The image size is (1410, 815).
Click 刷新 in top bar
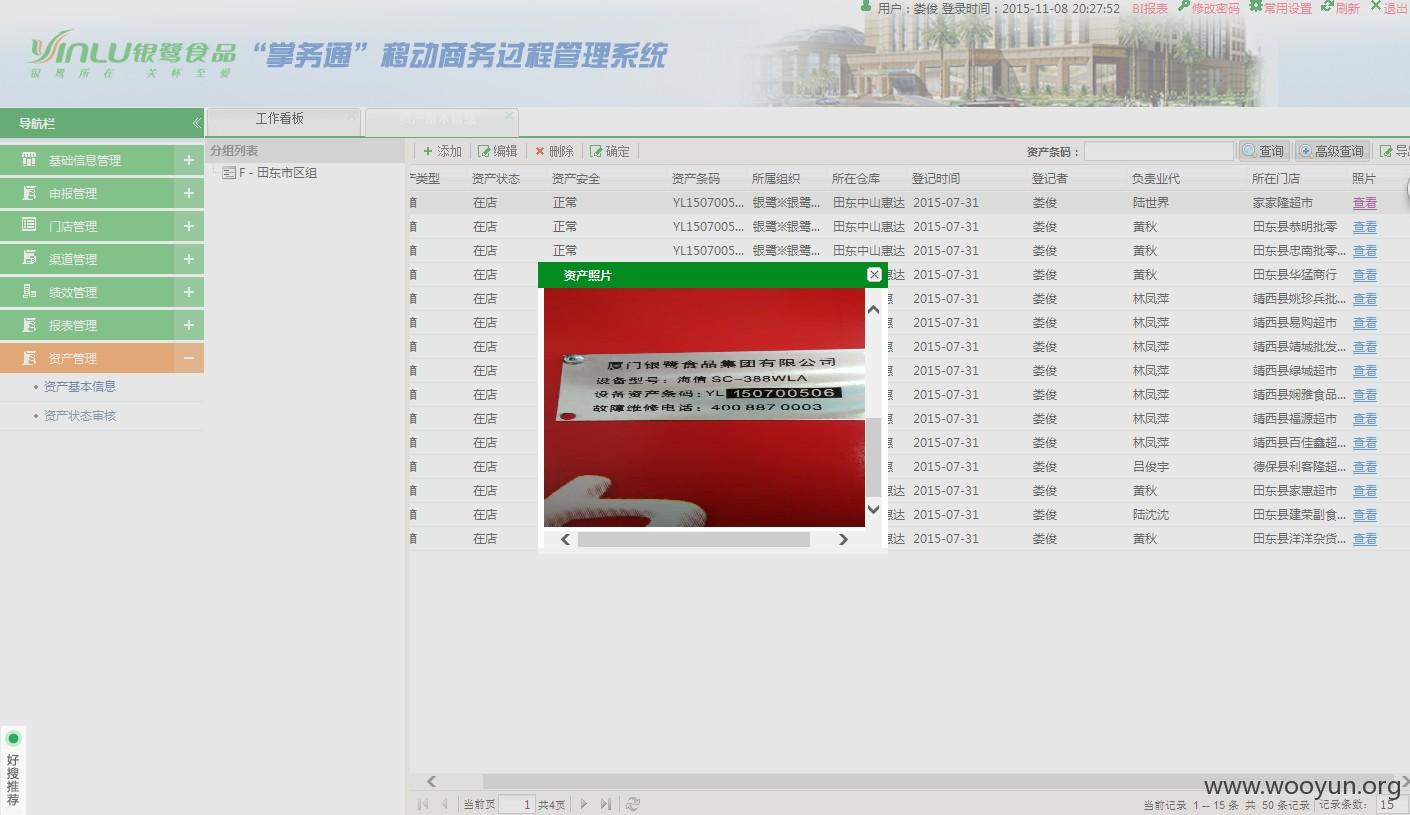pyautogui.click(x=1341, y=8)
